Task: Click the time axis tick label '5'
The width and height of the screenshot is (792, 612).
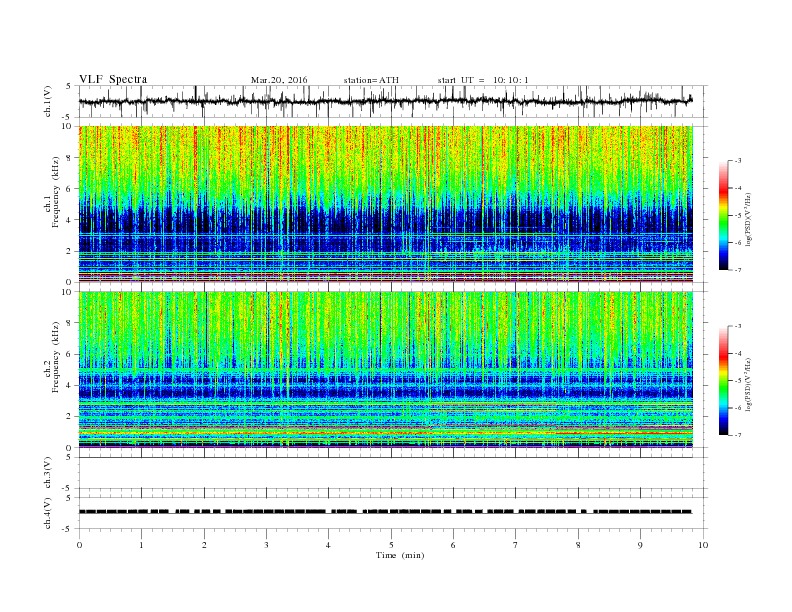Action: (391, 545)
